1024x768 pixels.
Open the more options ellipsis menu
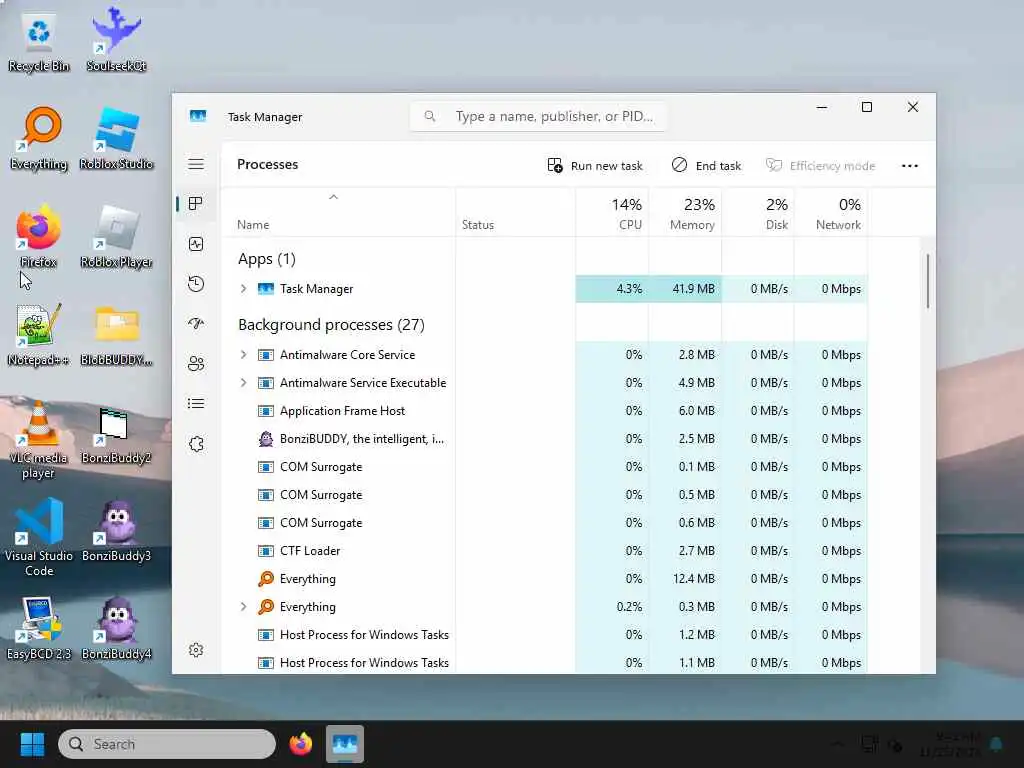pos(910,165)
